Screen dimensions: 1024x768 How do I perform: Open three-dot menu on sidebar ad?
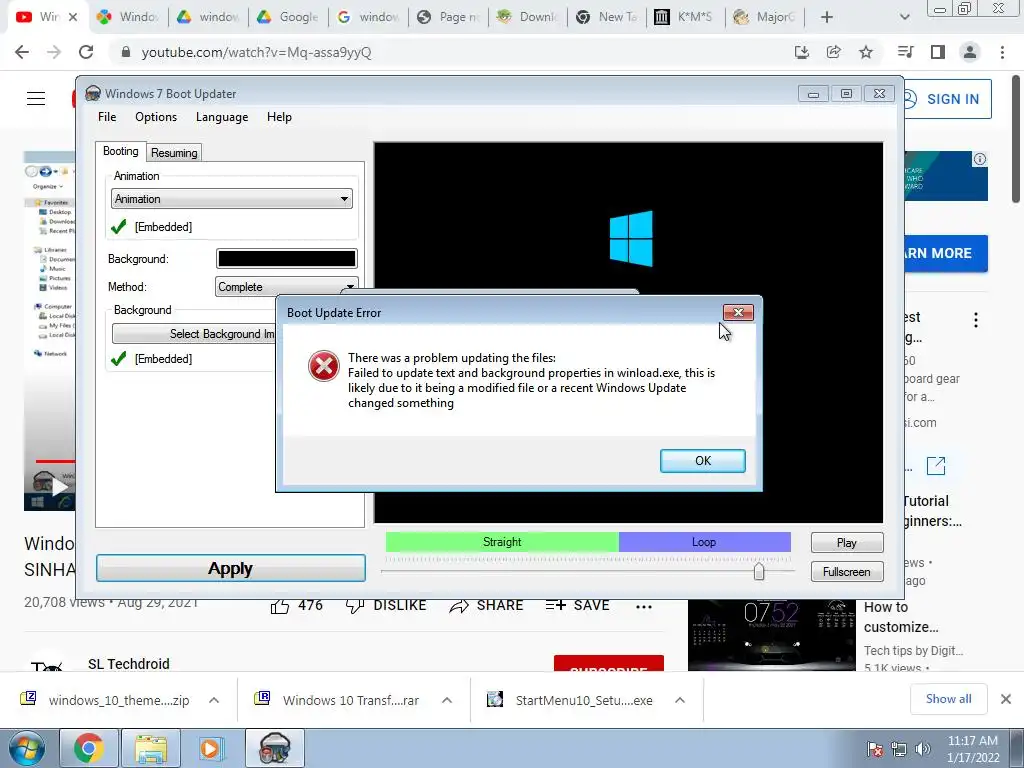tap(976, 320)
